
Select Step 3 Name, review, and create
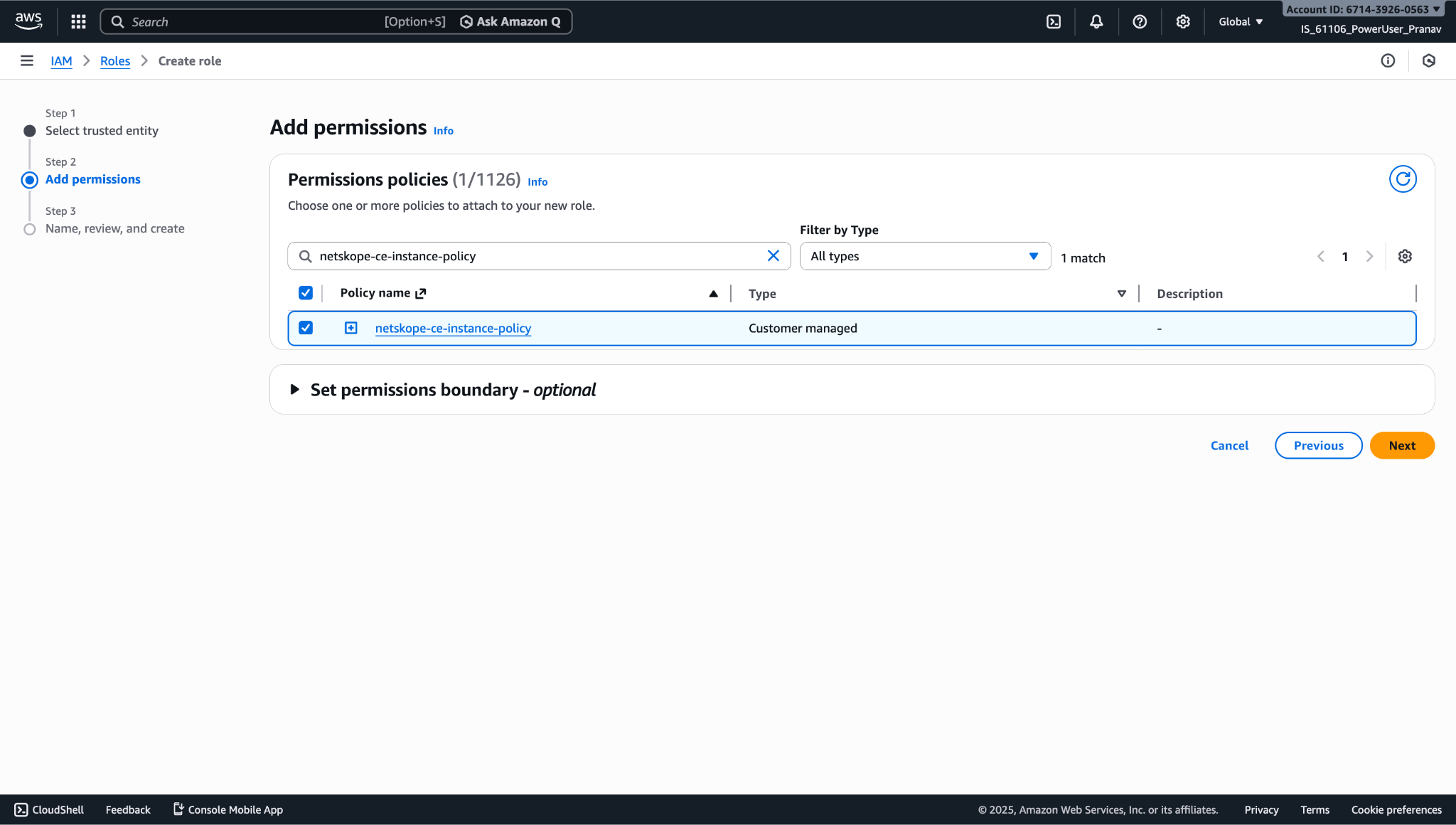(114, 228)
